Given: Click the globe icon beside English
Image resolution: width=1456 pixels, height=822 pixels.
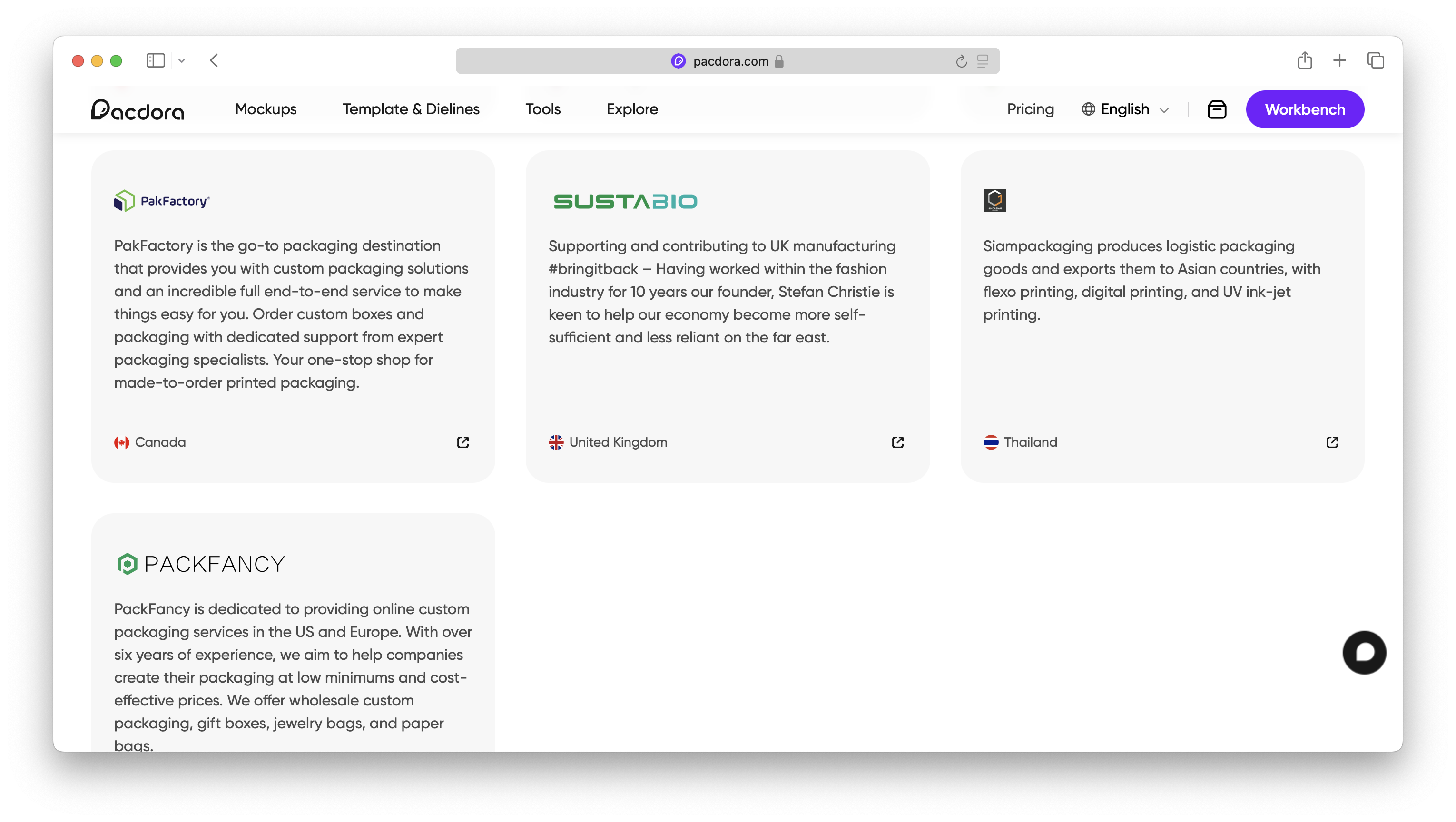Looking at the screenshot, I should (x=1088, y=109).
